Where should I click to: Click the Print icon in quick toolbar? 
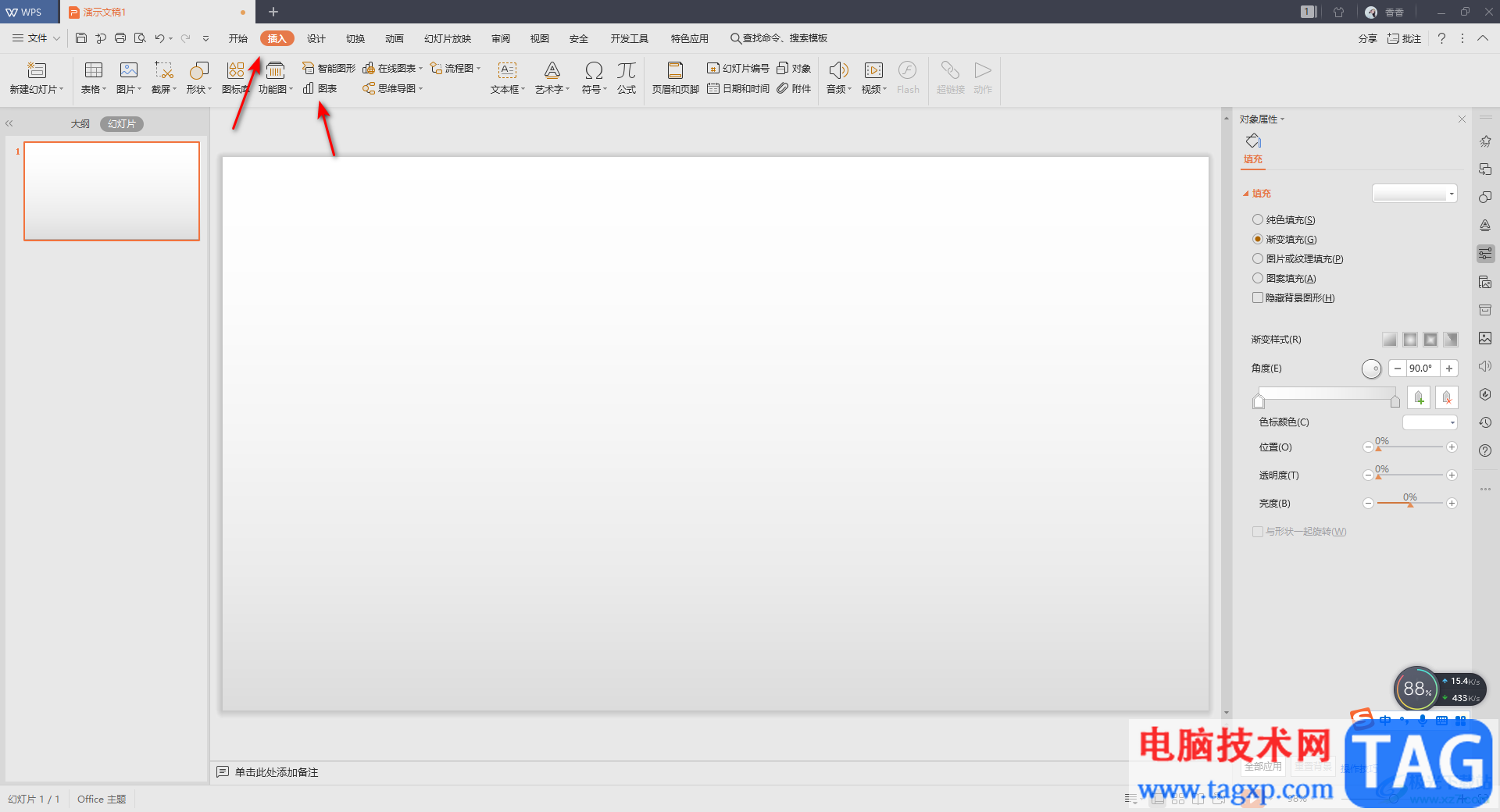pos(120,38)
